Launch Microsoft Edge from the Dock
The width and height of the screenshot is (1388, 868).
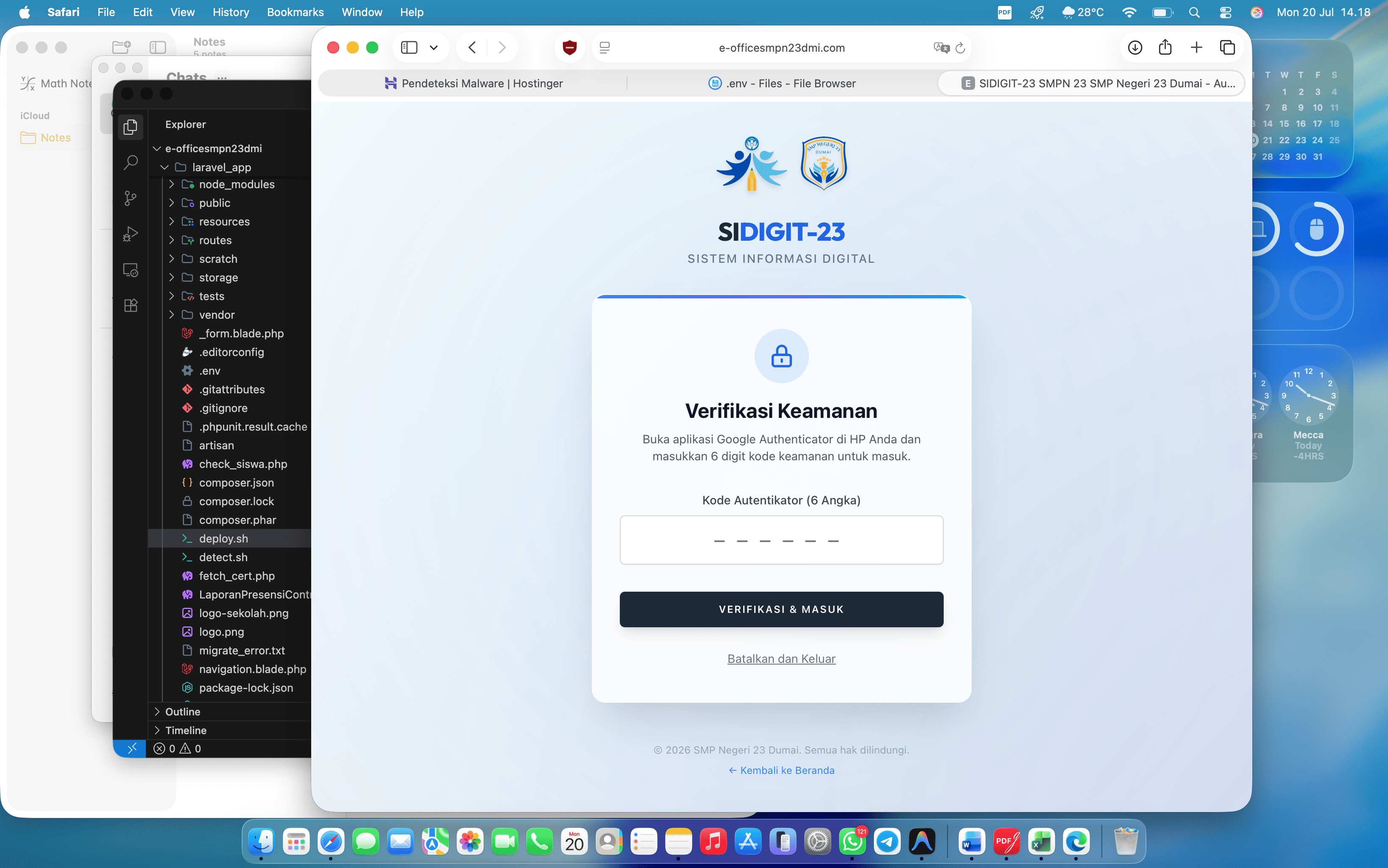1076,842
